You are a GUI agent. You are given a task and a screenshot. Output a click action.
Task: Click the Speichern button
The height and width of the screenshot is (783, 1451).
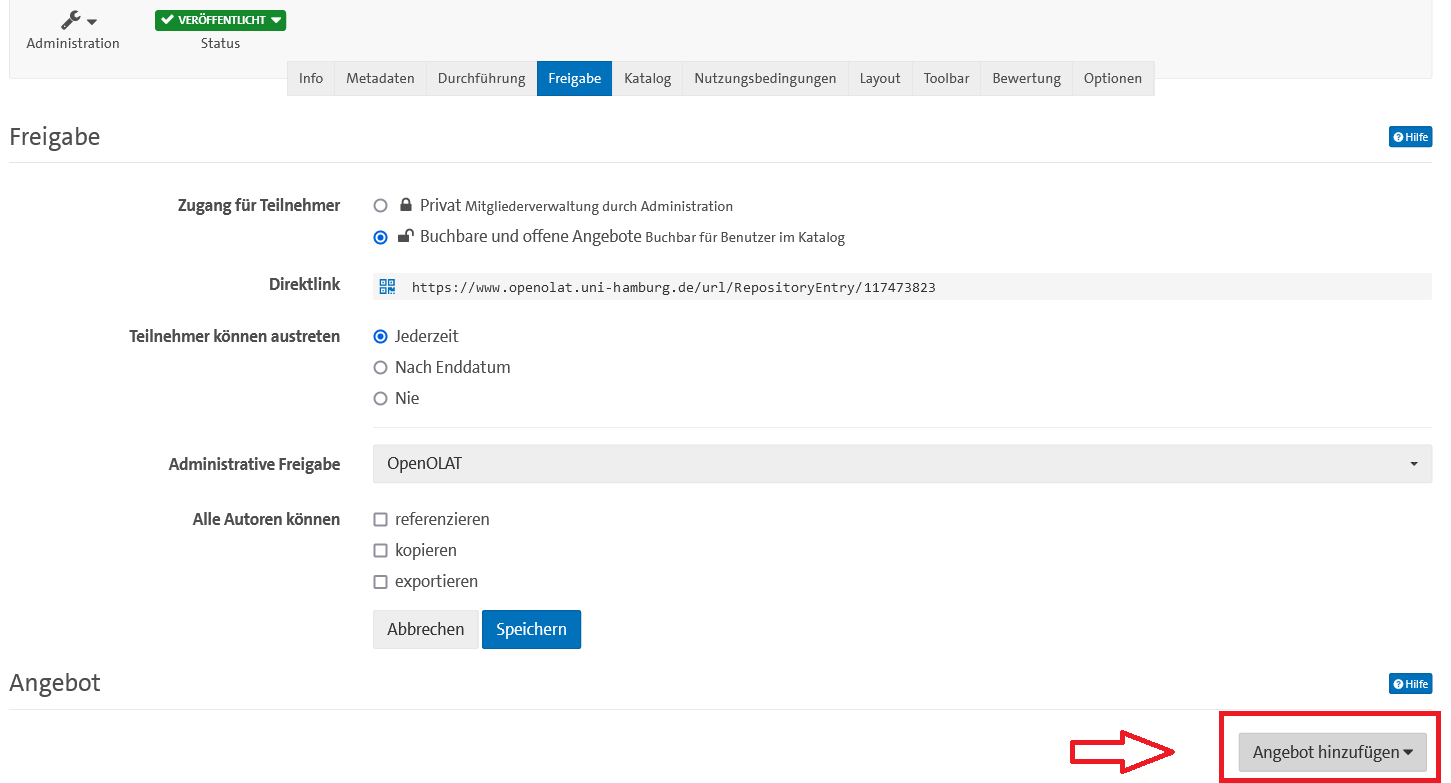click(531, 629)
